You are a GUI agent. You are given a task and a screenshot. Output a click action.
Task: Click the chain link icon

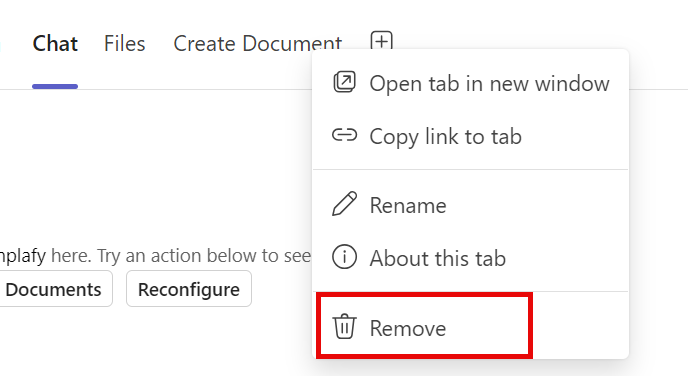pyautogui.click(x=344, y=135)
